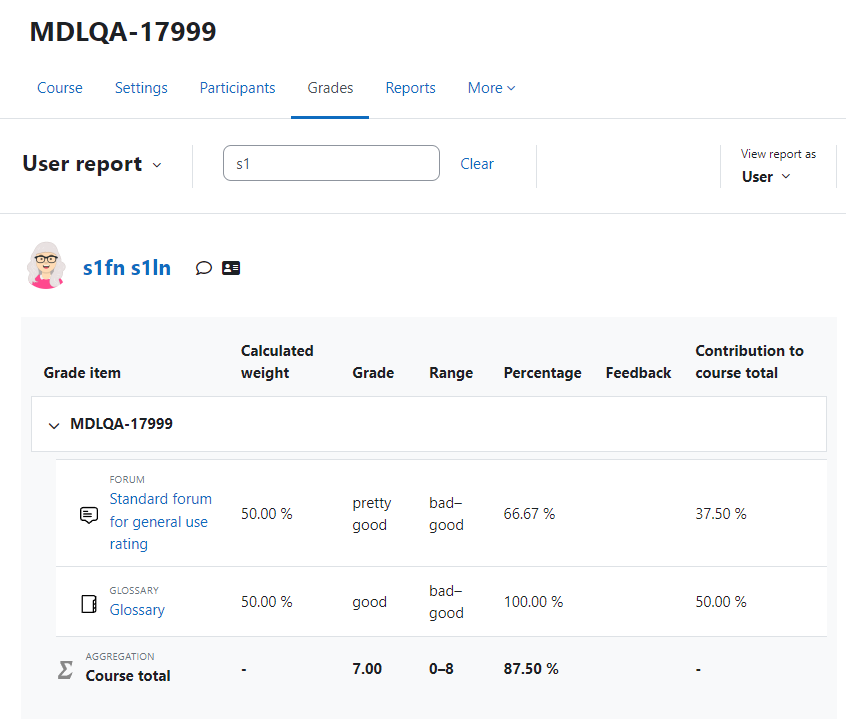Go to the Participants tab
This screenshot has width=846, height=719.
pos(237,88)
